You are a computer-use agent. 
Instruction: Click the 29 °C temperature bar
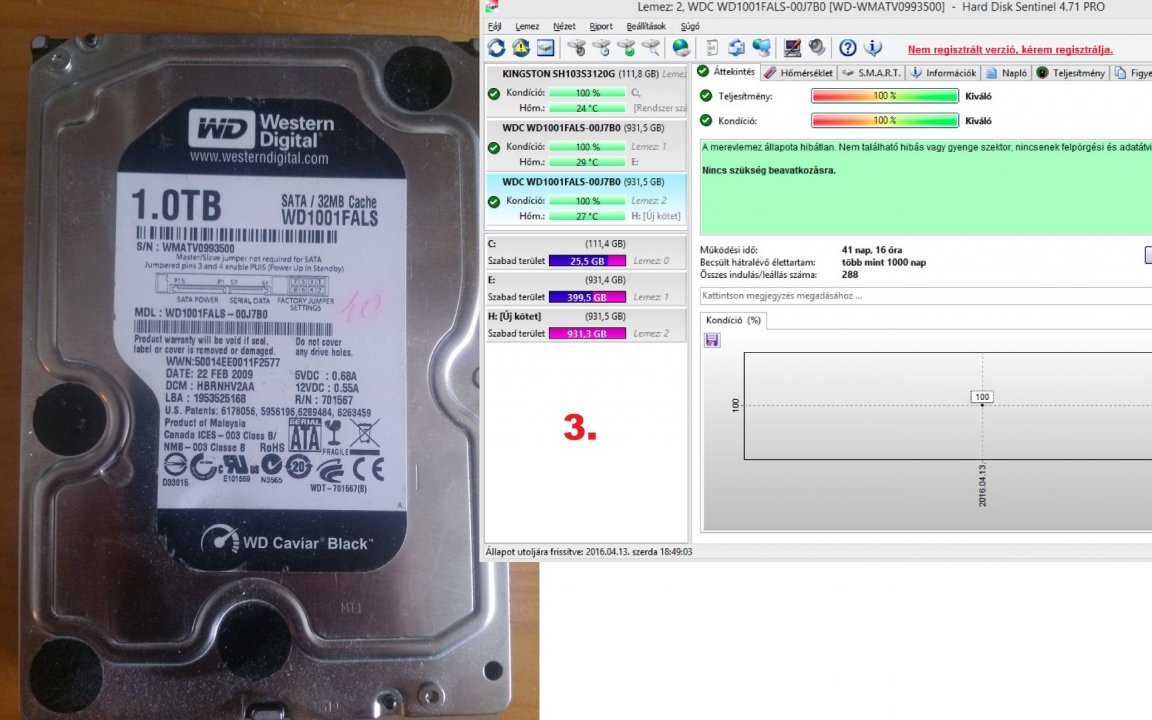(x=587, y=162)
